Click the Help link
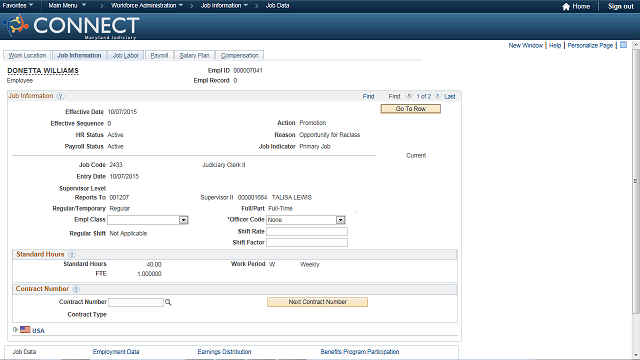 (x=555, y=45)
